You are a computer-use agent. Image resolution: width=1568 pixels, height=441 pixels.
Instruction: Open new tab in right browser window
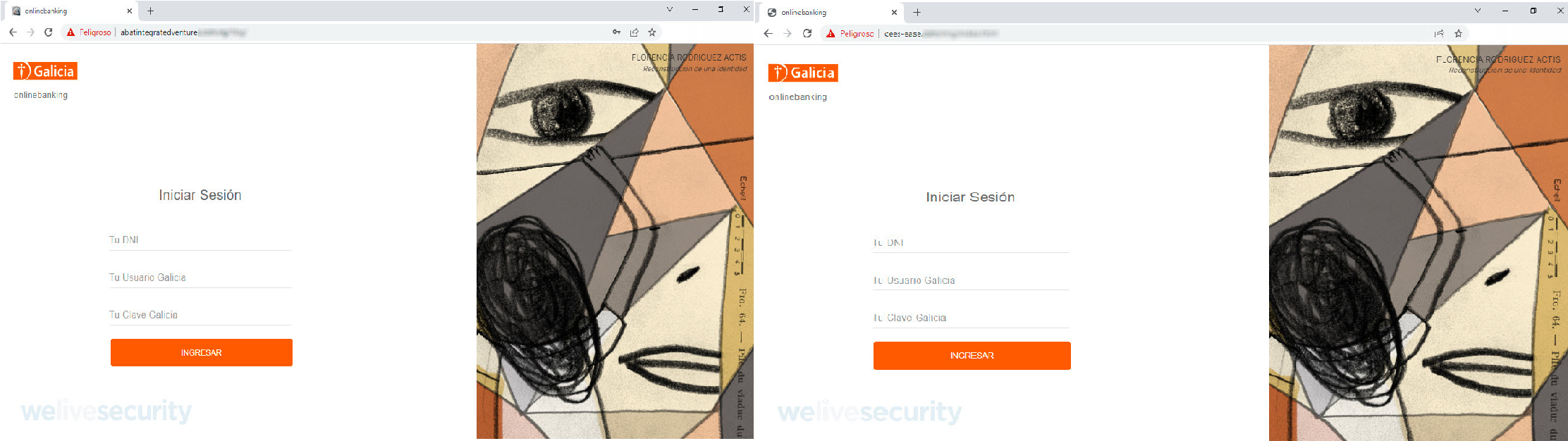point(917,12)
